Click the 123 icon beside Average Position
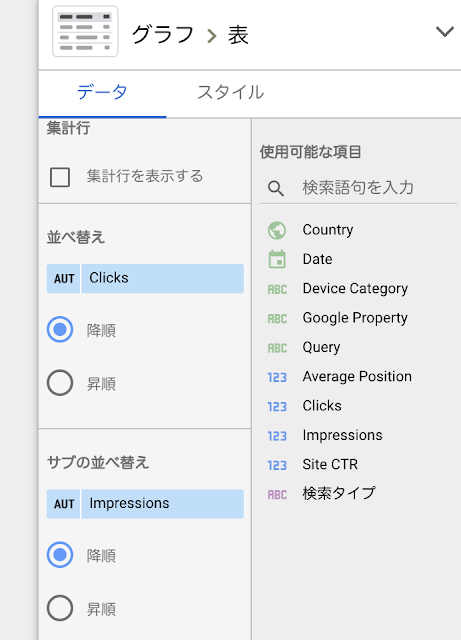 coord(277,377)
